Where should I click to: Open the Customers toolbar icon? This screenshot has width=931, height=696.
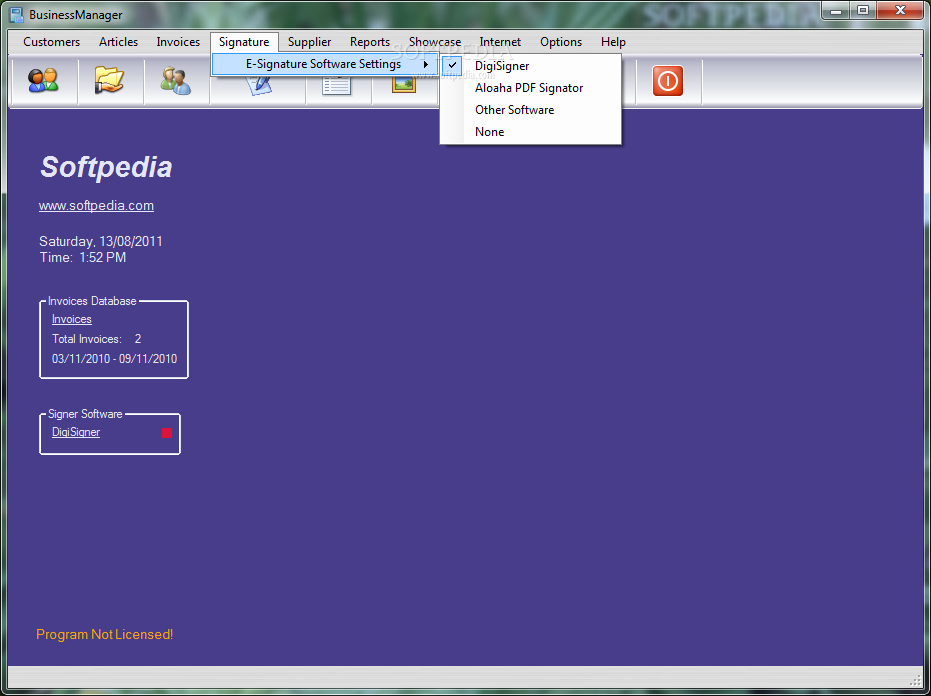[x=43, y=81]
